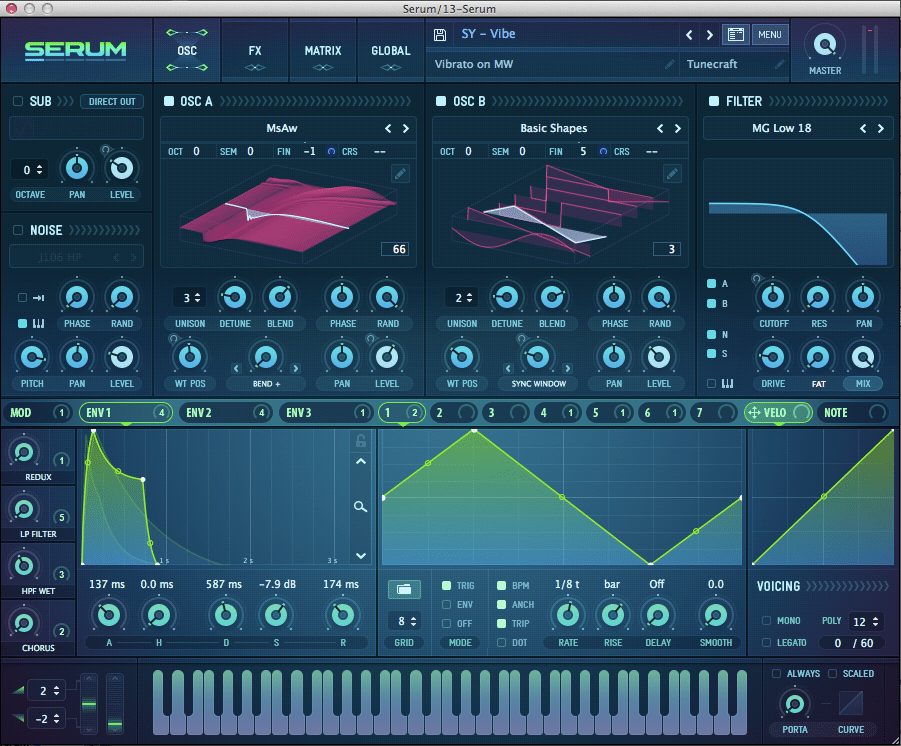Screen dimensions: 901x746
Task: Expand envelope view up chevron
Action: [x=360, y=461]
